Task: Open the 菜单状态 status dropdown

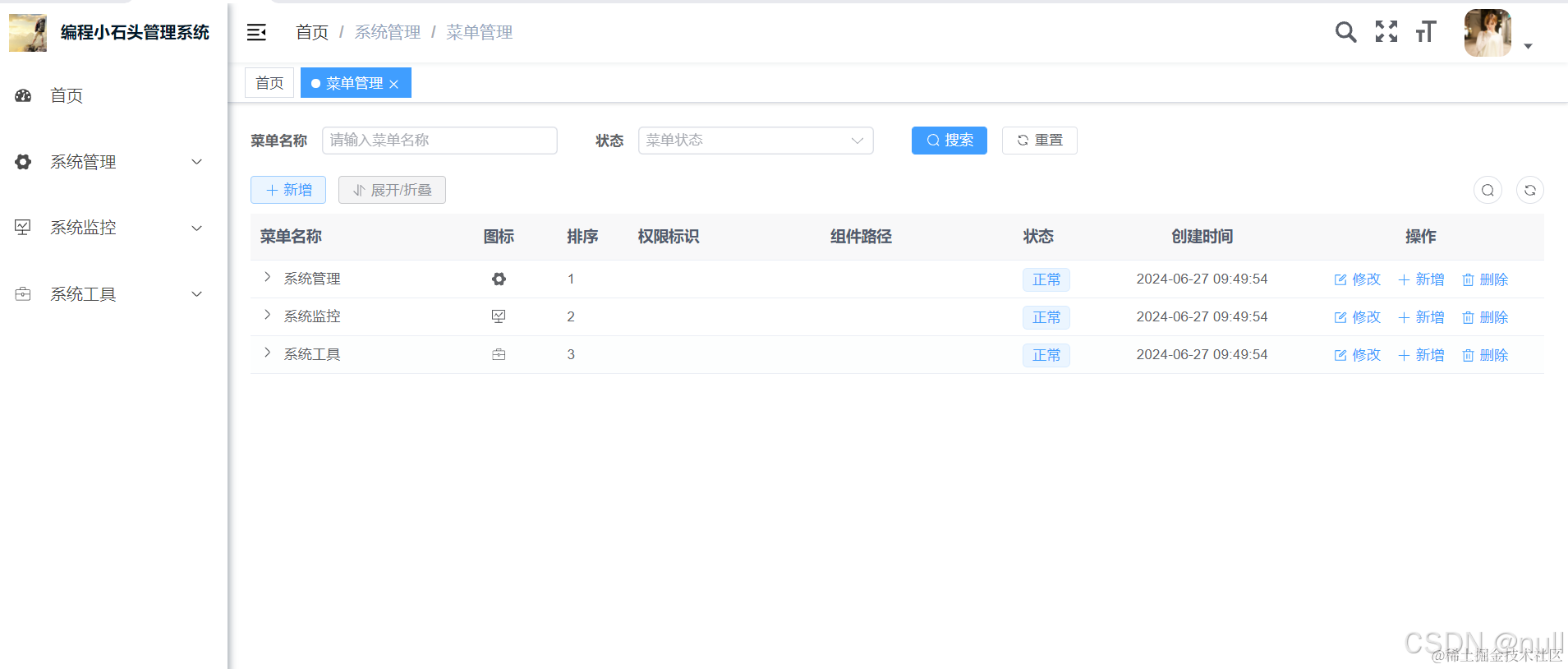Action: [x=755, y=141]
